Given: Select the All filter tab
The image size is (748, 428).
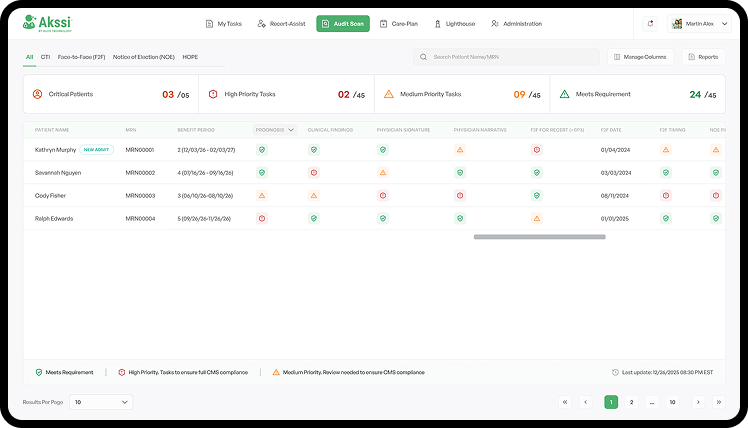Looking at the screenshot, I should point(30,57).
